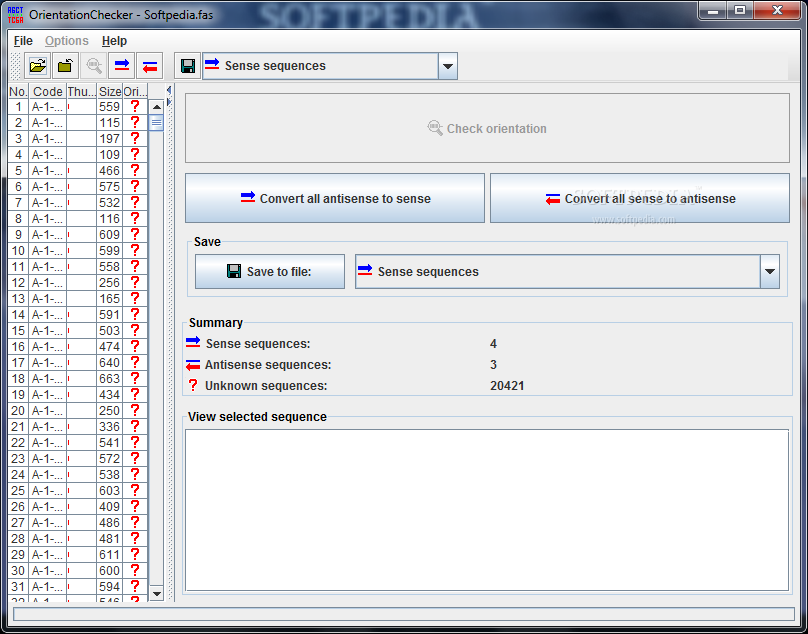Select size cell 609 in row 9
Image resolution: width=808 pixels, height=634 pixels.
110,235
